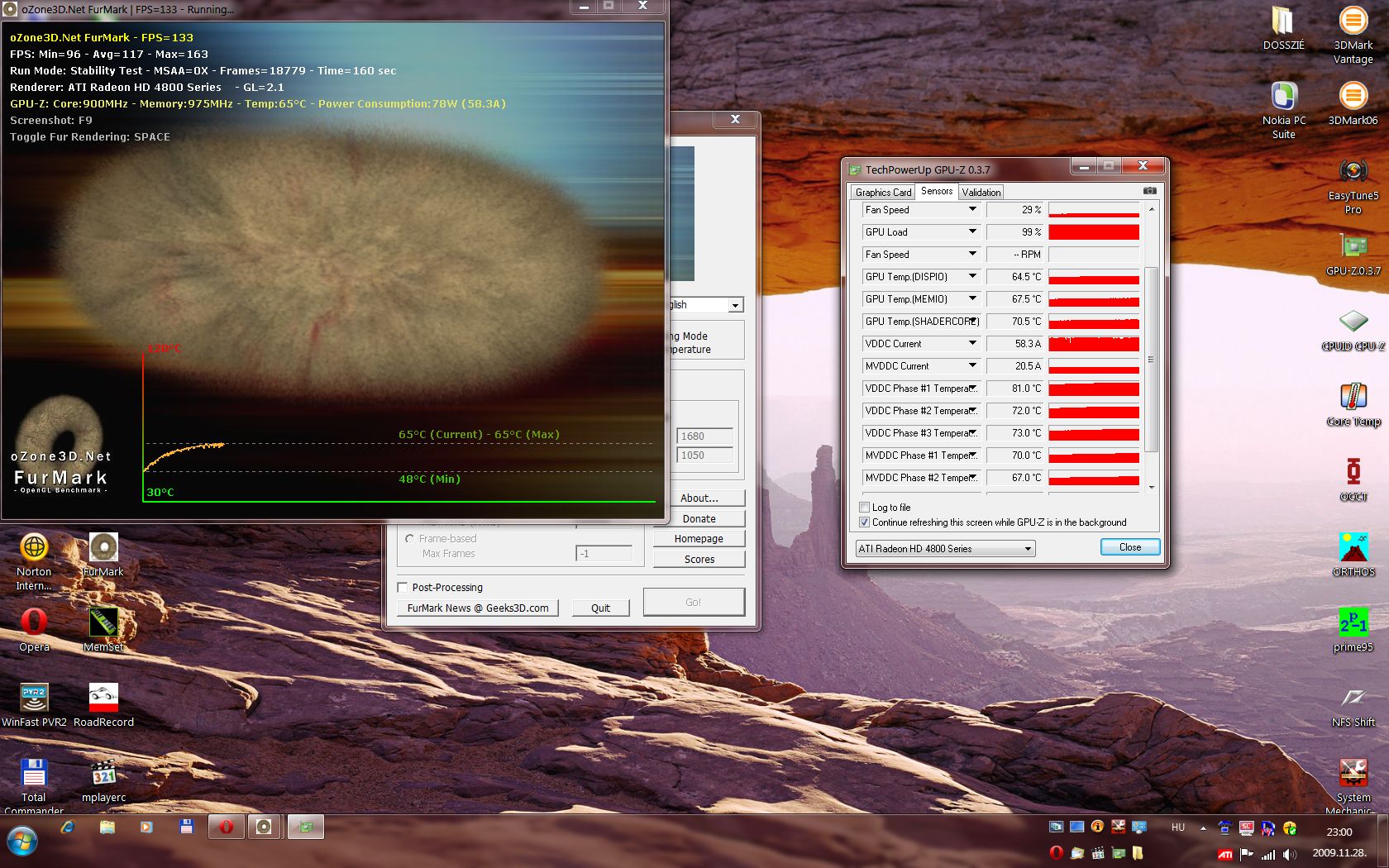Click the Donate button

(x=699, y=518)
